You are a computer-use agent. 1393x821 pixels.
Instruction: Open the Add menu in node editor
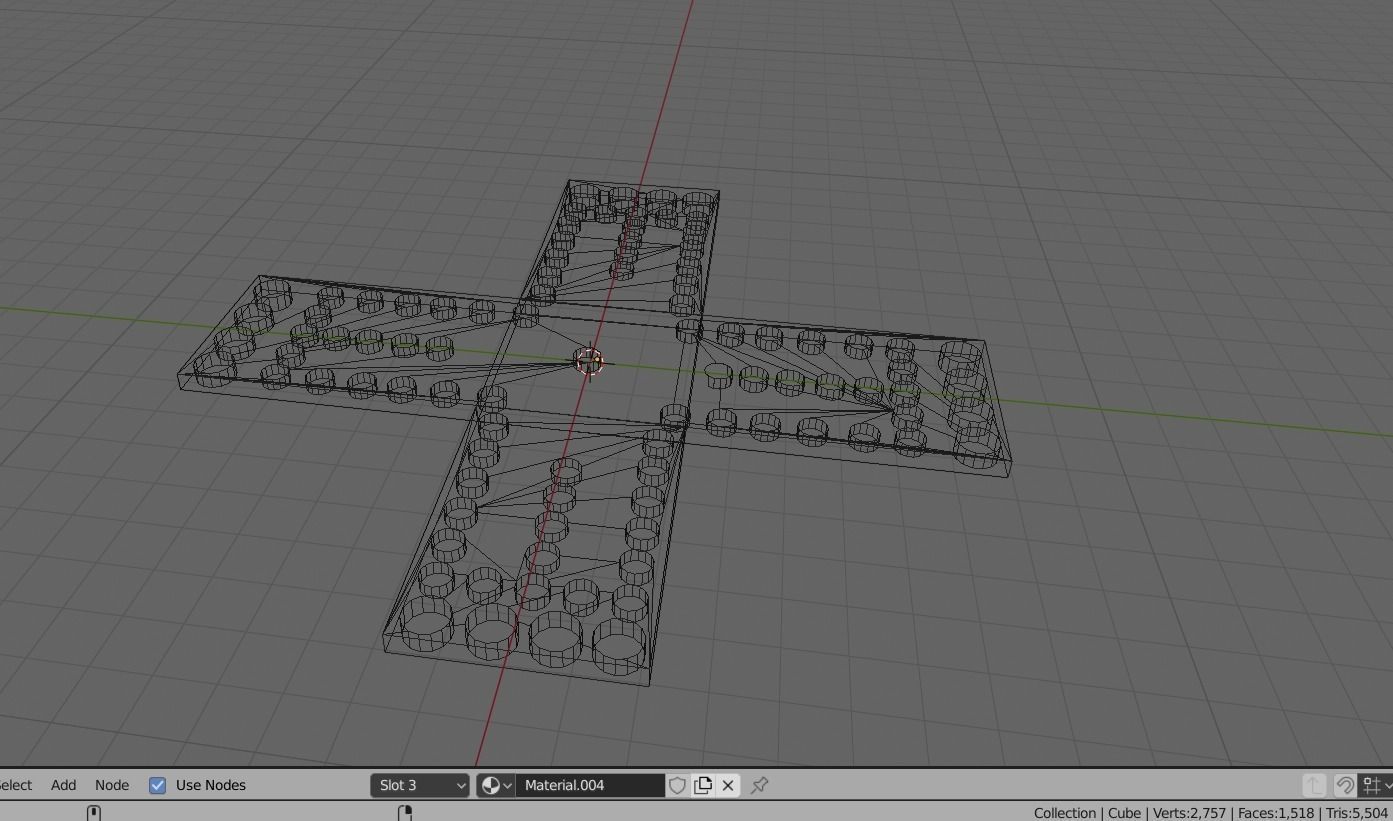pos(63,785)
